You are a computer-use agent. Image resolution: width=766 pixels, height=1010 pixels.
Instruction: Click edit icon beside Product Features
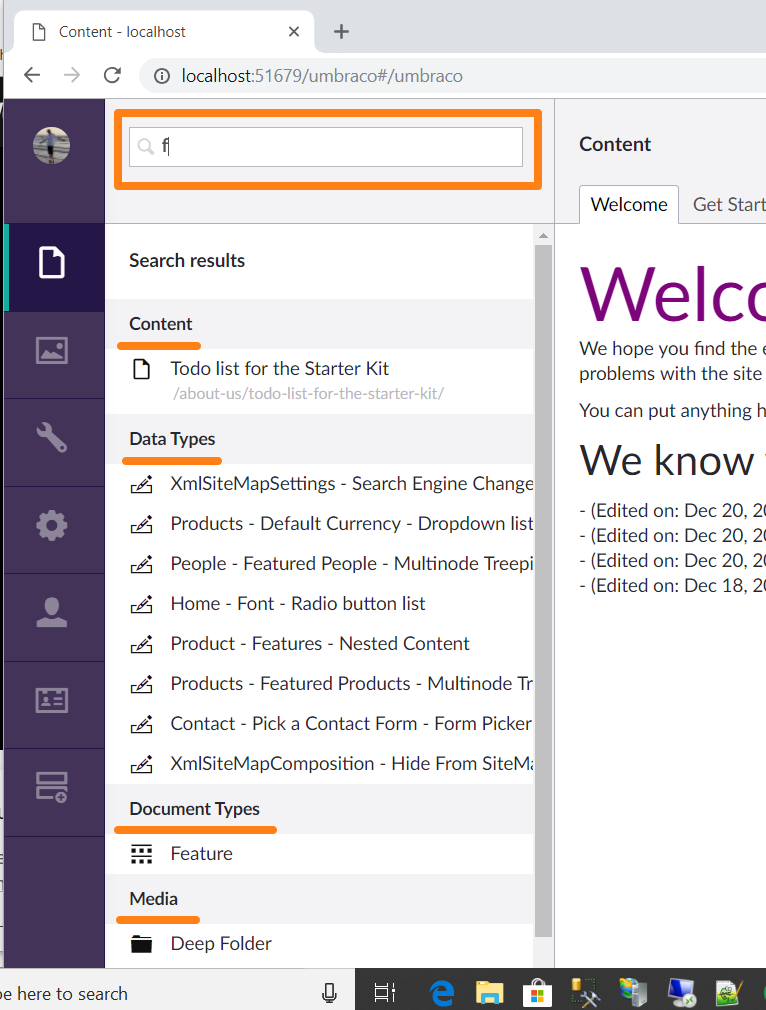[x=142, y=644]
